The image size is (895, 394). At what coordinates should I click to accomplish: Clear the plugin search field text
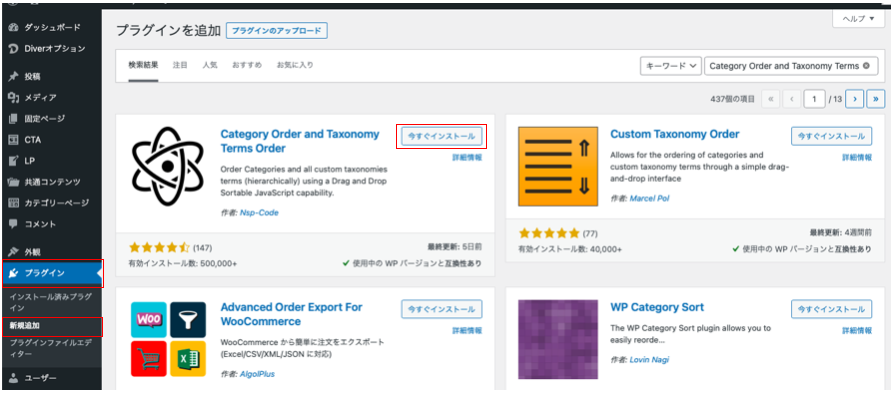[x=866, y=66]
